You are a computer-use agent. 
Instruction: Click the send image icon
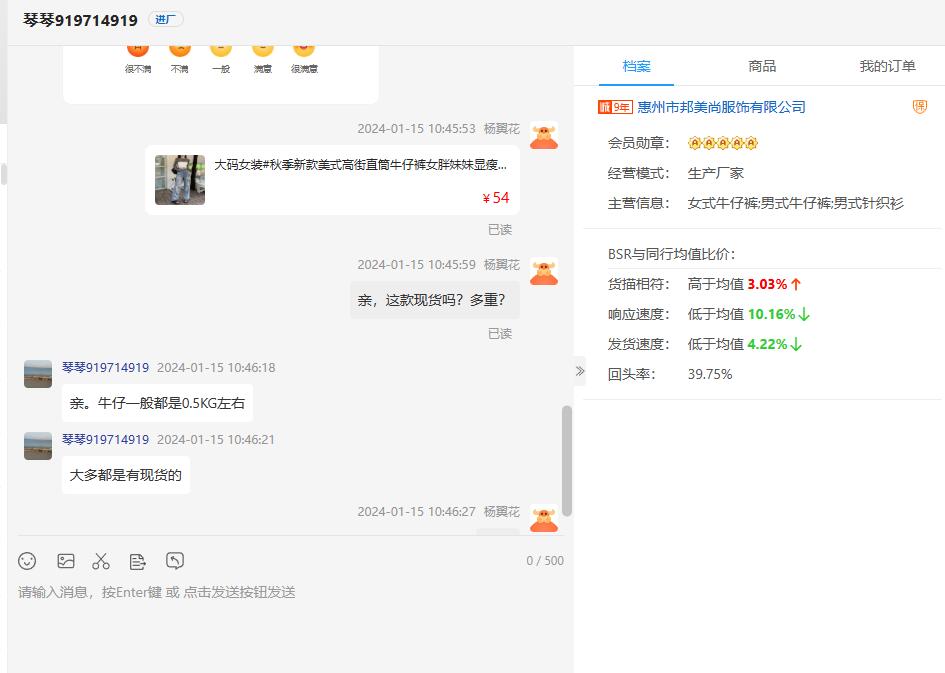pyautogui.click(x=66, y=561)
